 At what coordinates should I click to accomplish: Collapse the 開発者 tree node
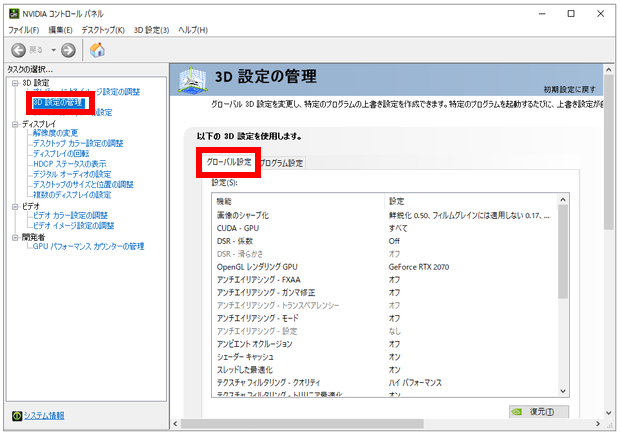click(15, 237)
